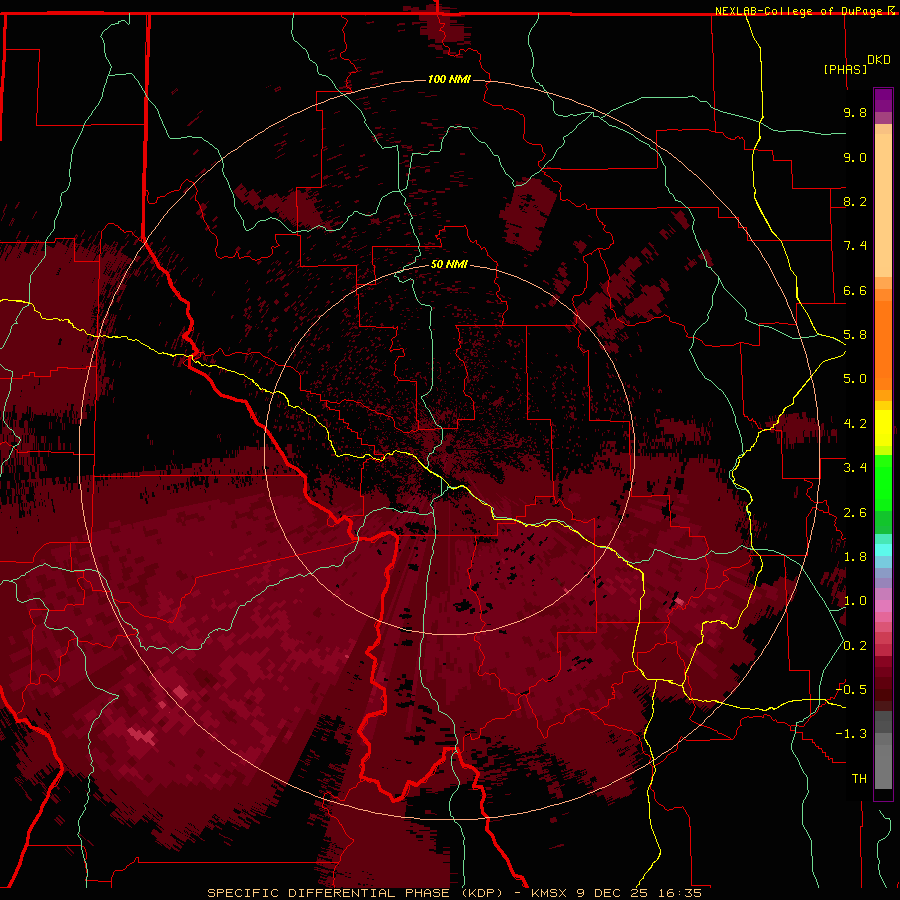Pick the gray color band in legend

(883, 751)
